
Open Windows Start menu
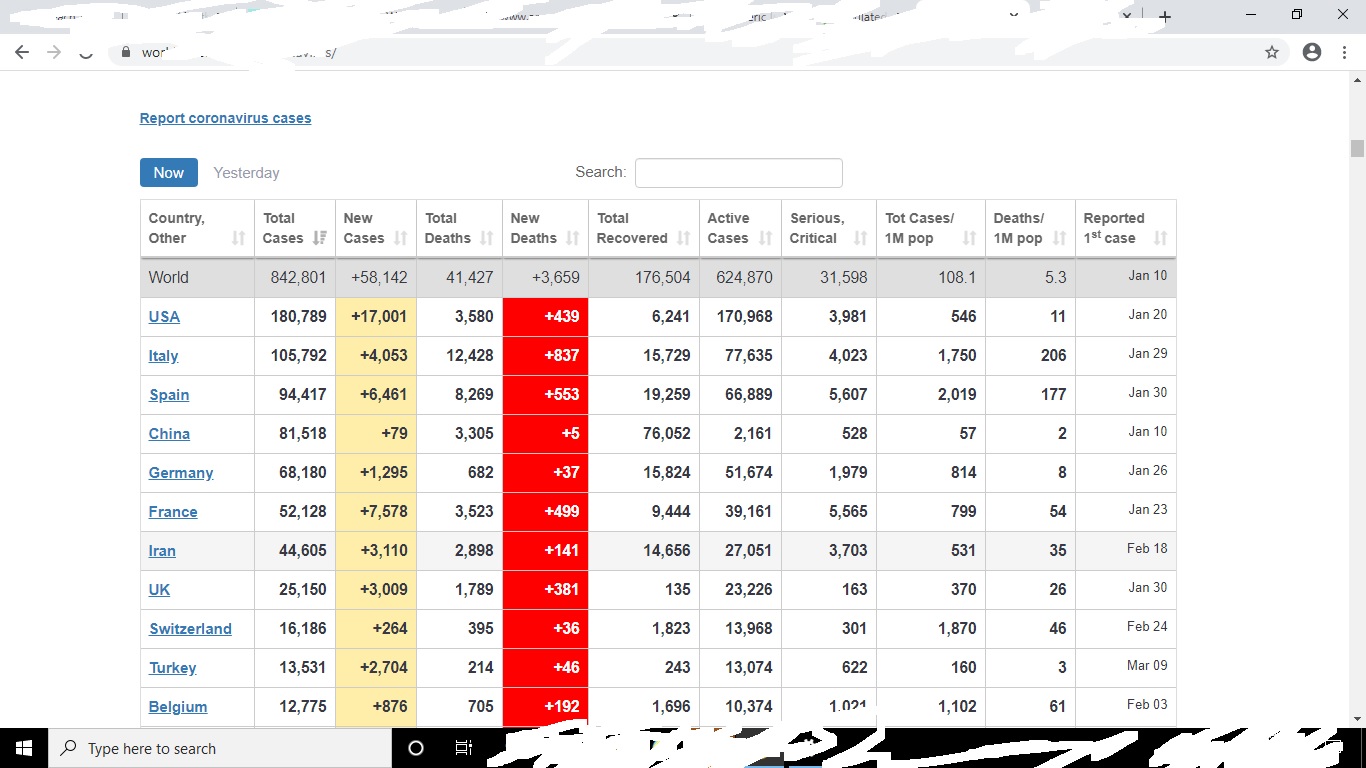coord(24,748)
